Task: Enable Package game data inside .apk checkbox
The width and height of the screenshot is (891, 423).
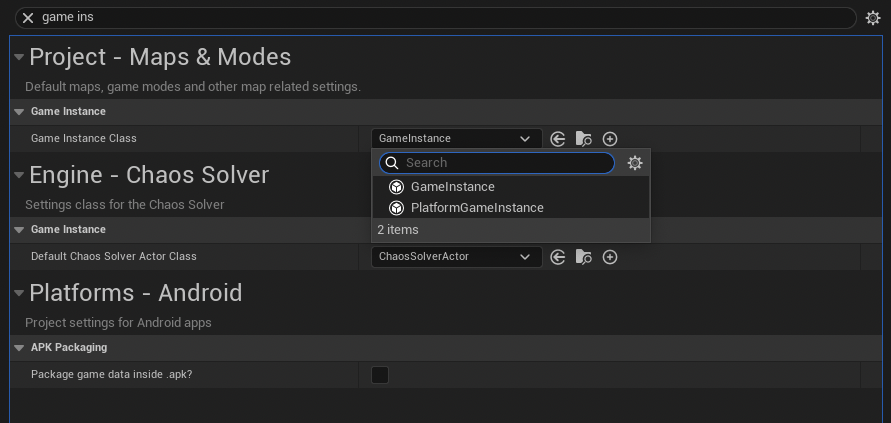Action: click(380, 375)
